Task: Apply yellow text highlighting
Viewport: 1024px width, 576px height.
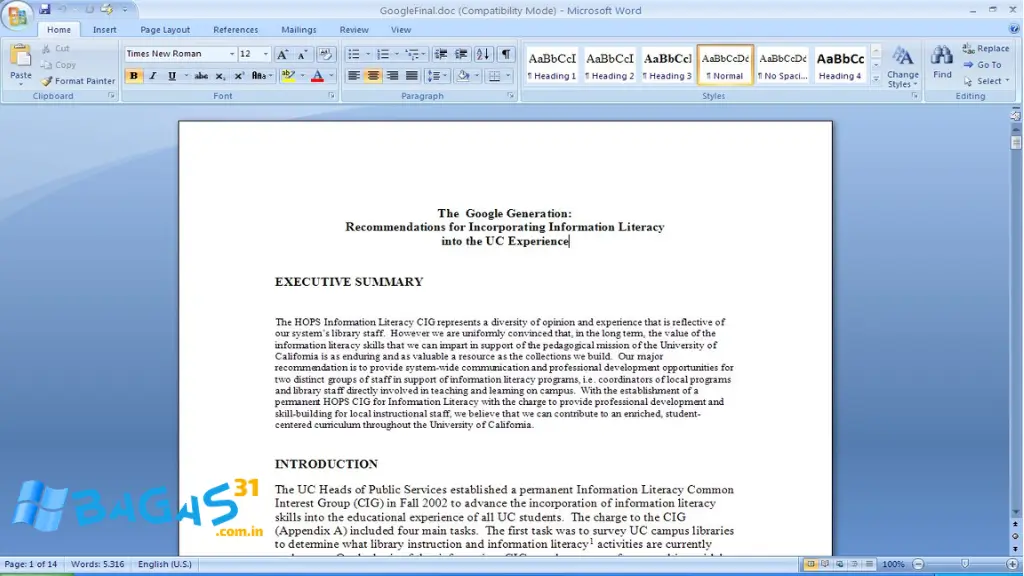Action: coord(287,75)
